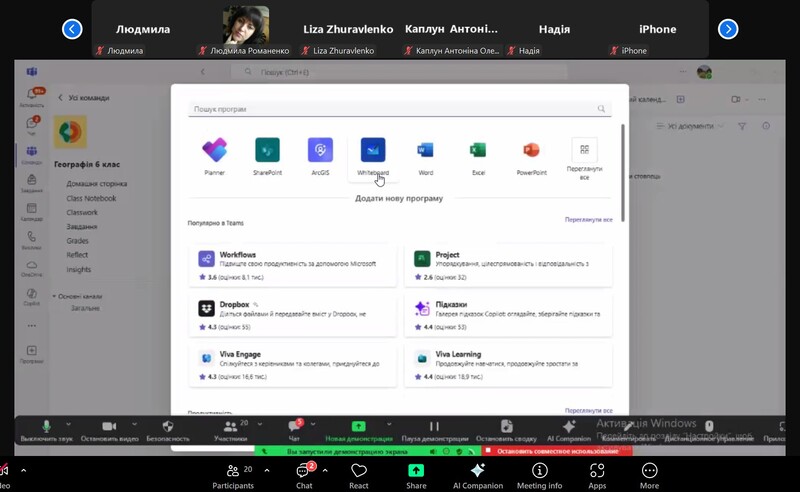Expand audio options arrow beside microphone
This screenshot has height=492, width=800.
click(68, 424)
